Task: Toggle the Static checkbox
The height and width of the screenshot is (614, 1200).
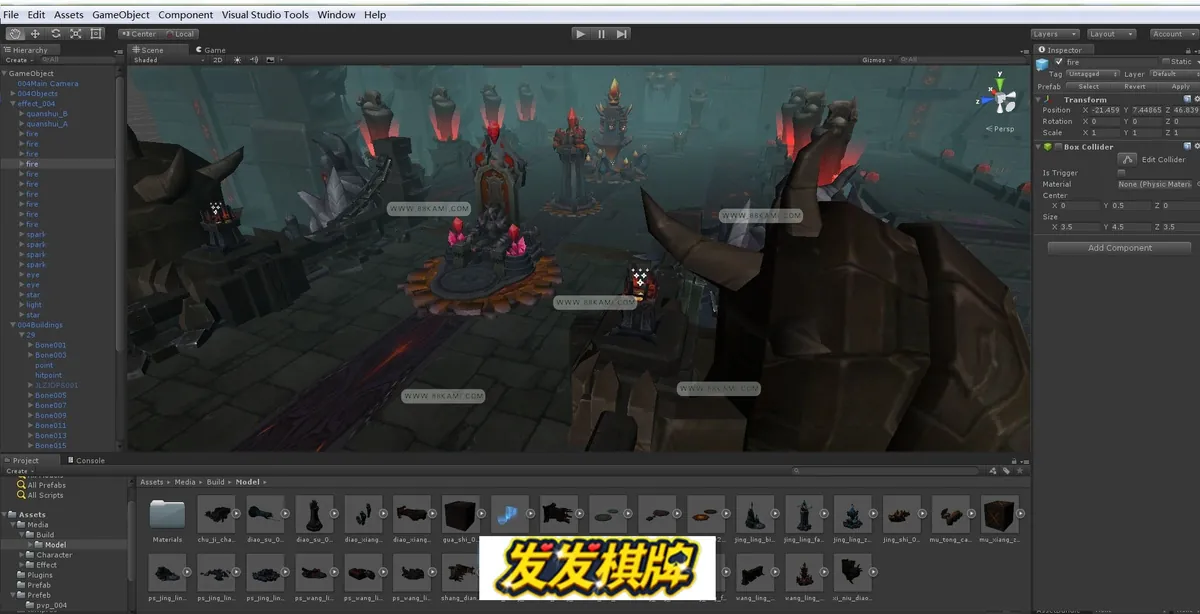Action: pyautogui.click(x=1166, y=62)
